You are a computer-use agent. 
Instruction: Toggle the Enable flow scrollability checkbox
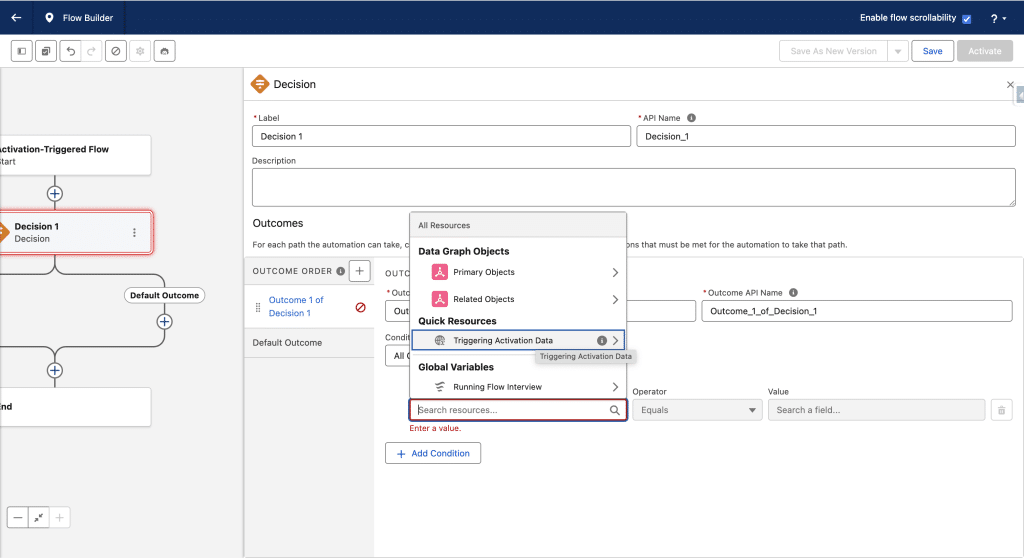(x=966, y=18)
